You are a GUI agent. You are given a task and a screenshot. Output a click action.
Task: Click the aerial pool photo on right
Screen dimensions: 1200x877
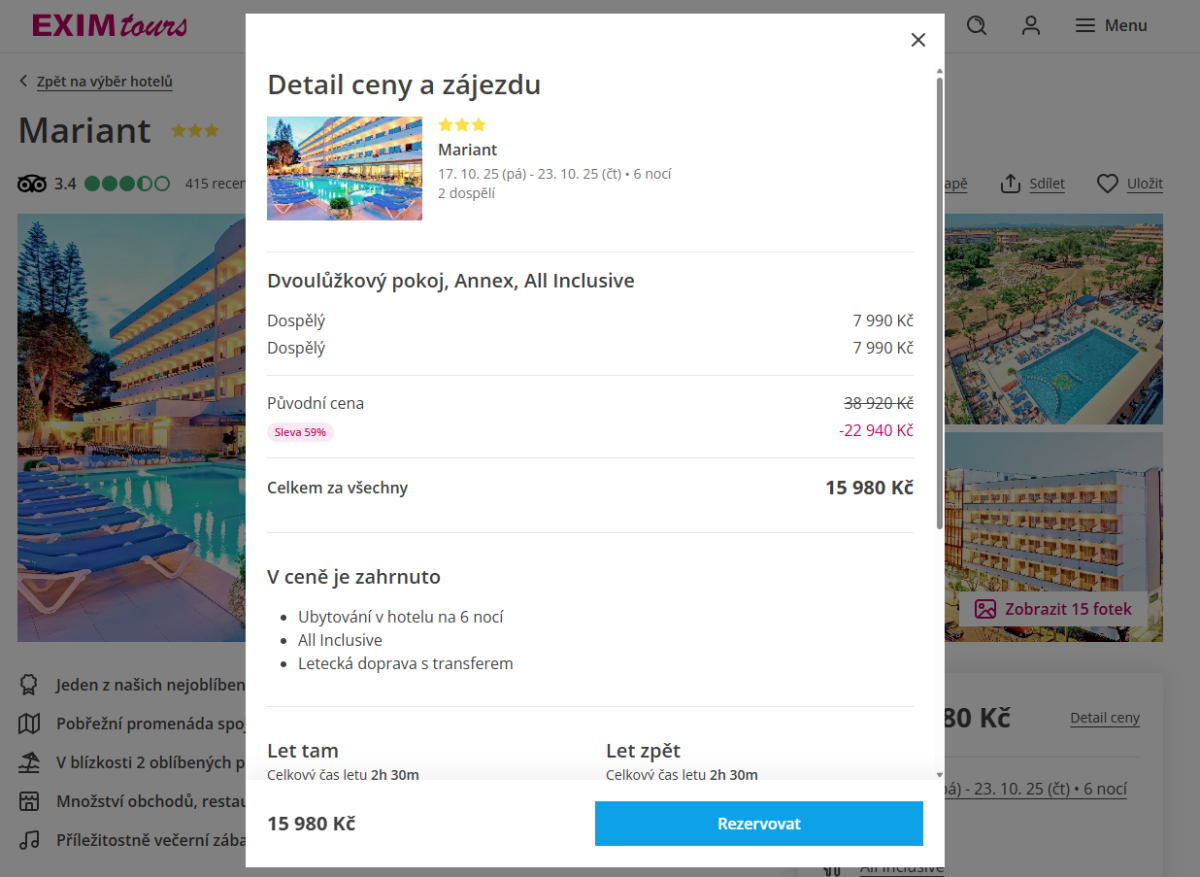pos(1053,320)
